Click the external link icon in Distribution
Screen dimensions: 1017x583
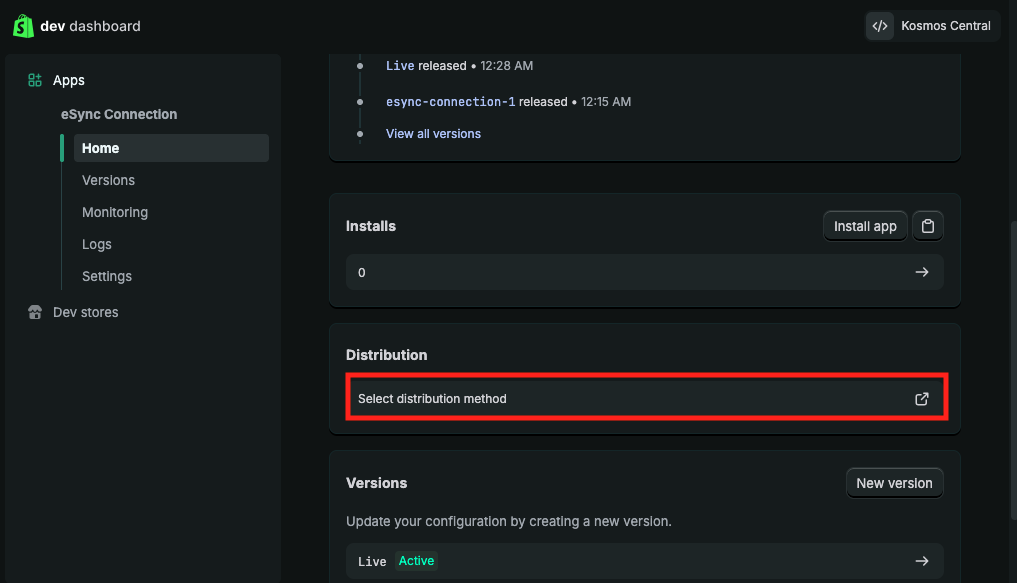click(x=922, y=399)
